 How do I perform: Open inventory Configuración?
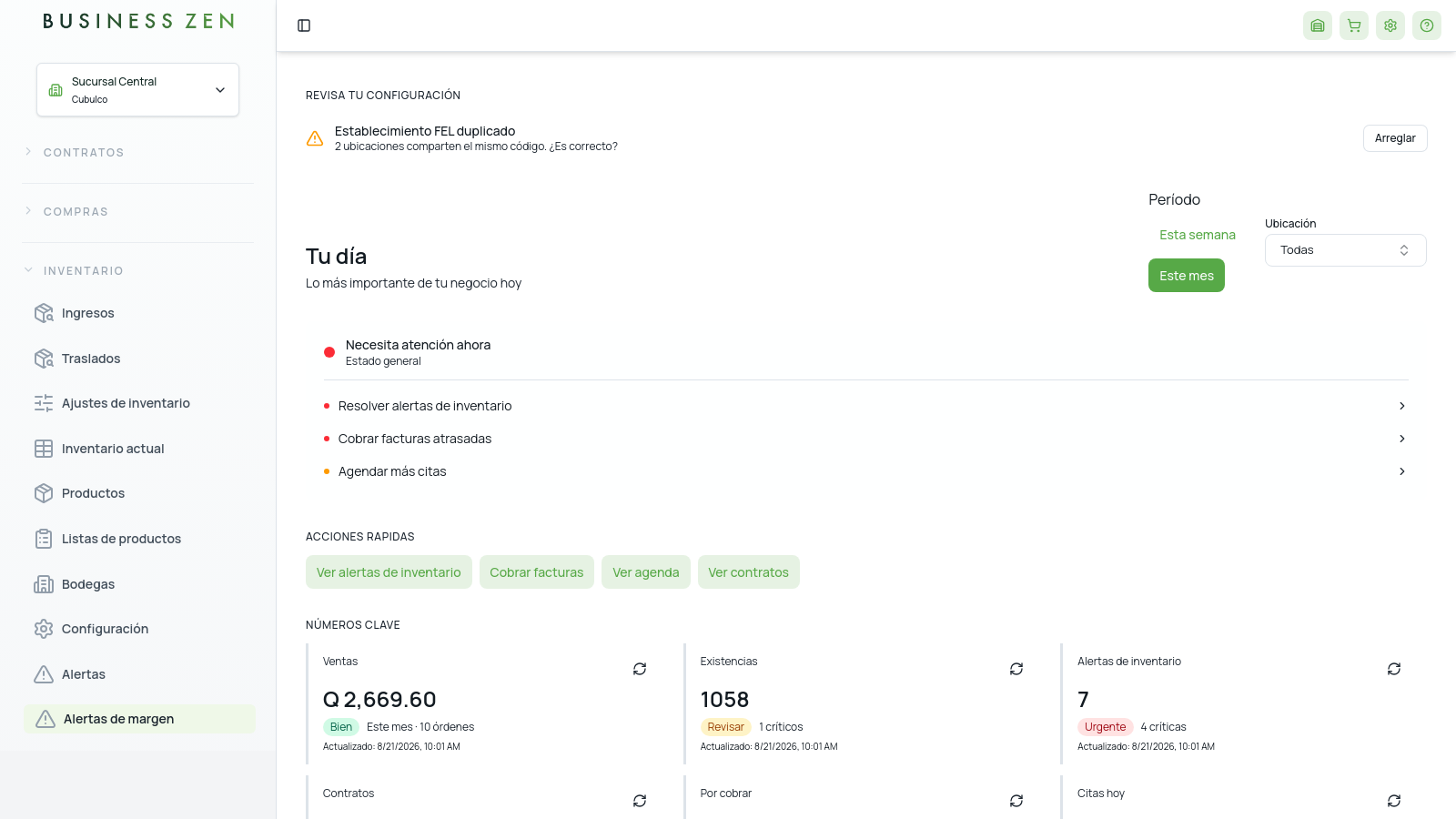(x=138, y=629)
